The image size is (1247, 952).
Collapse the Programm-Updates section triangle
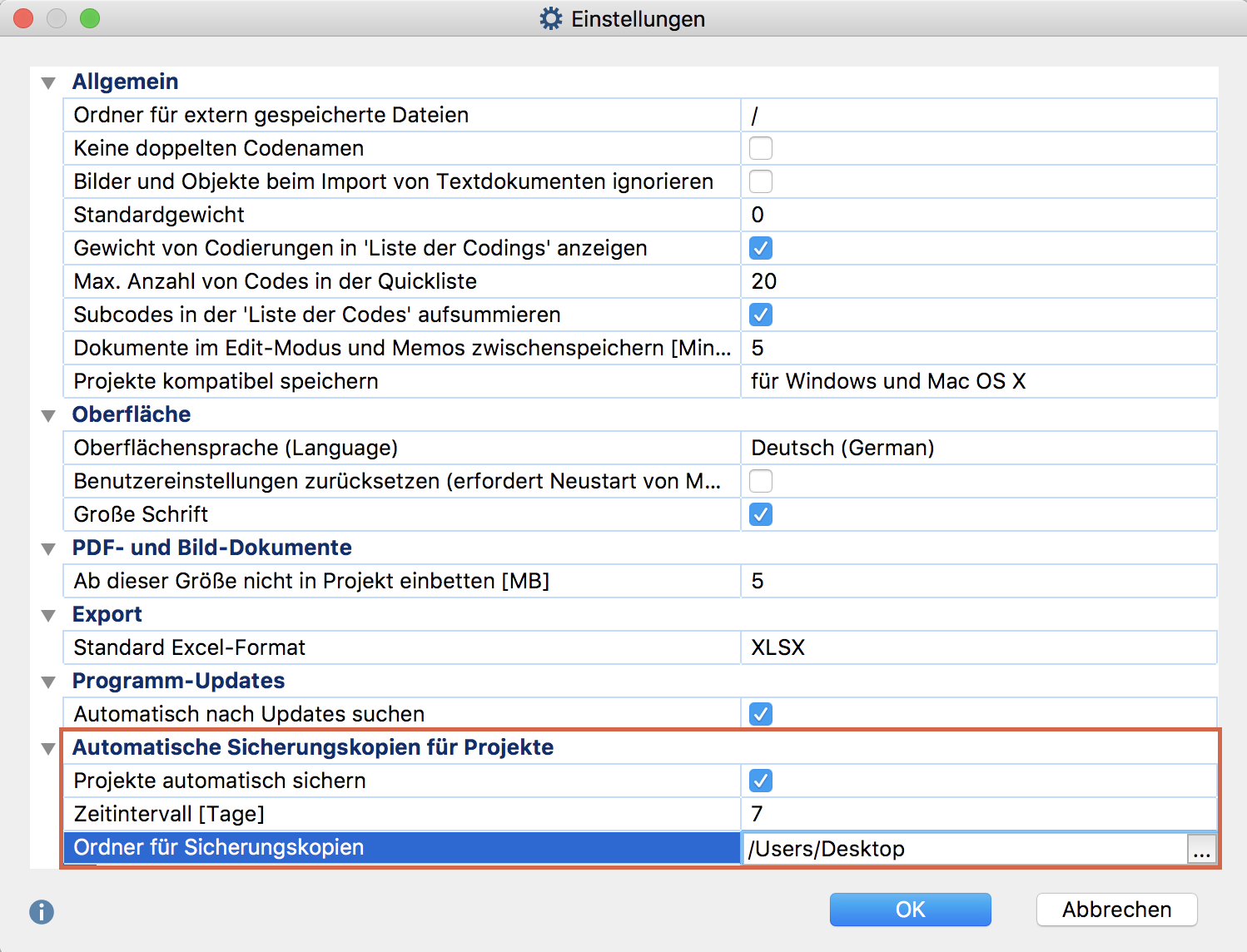pyautogui.click(x=48, y=682)
